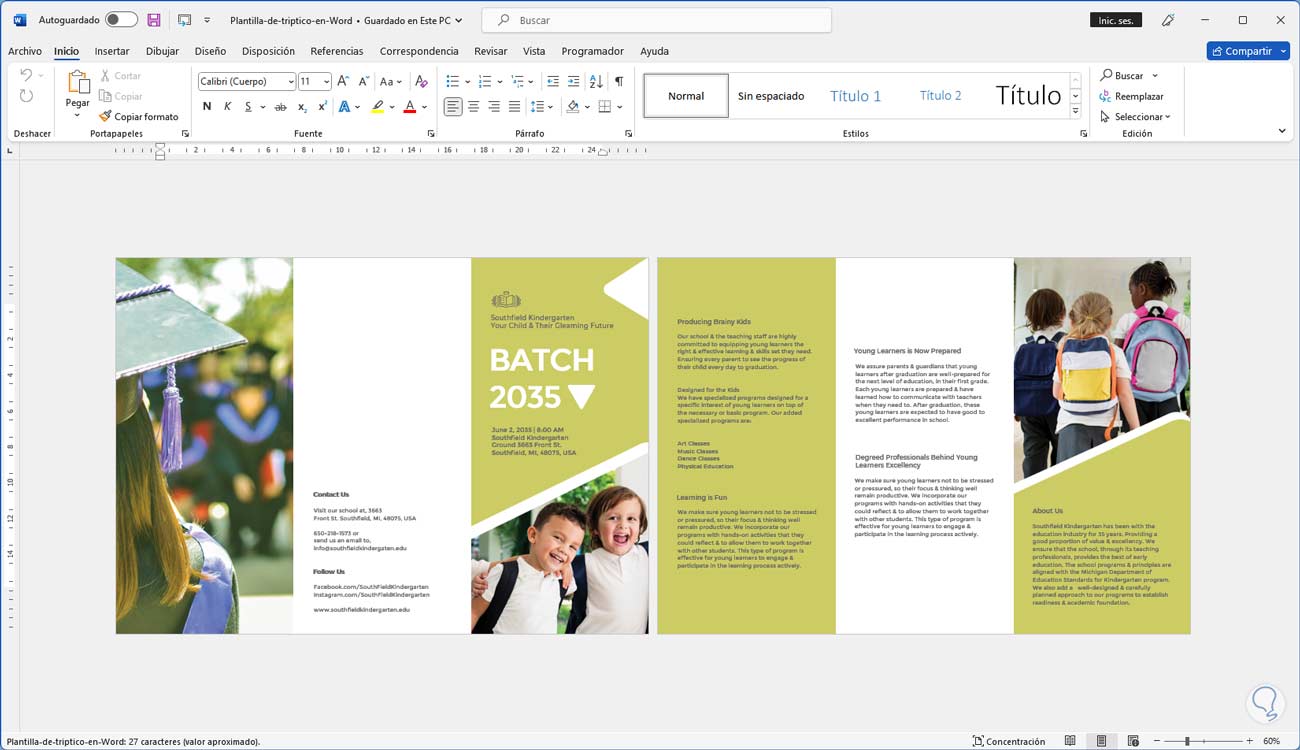1300x750 pixels.
Task: Increase the paragraph indent
Action: point(573,81)
